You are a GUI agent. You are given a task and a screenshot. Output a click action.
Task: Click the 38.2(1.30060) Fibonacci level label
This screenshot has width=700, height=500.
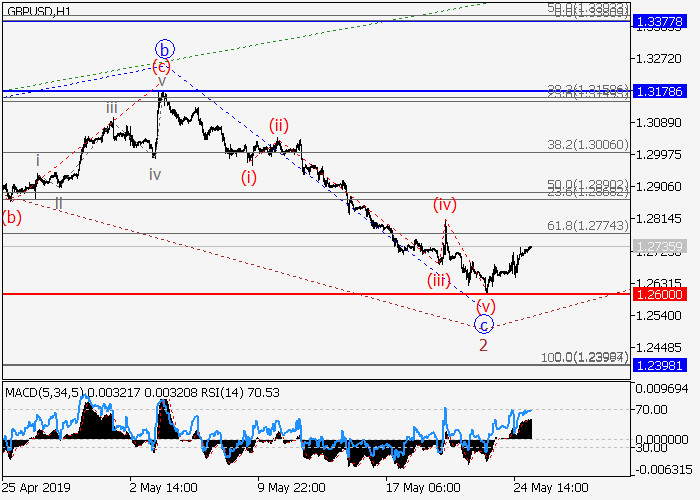point(588,144)
